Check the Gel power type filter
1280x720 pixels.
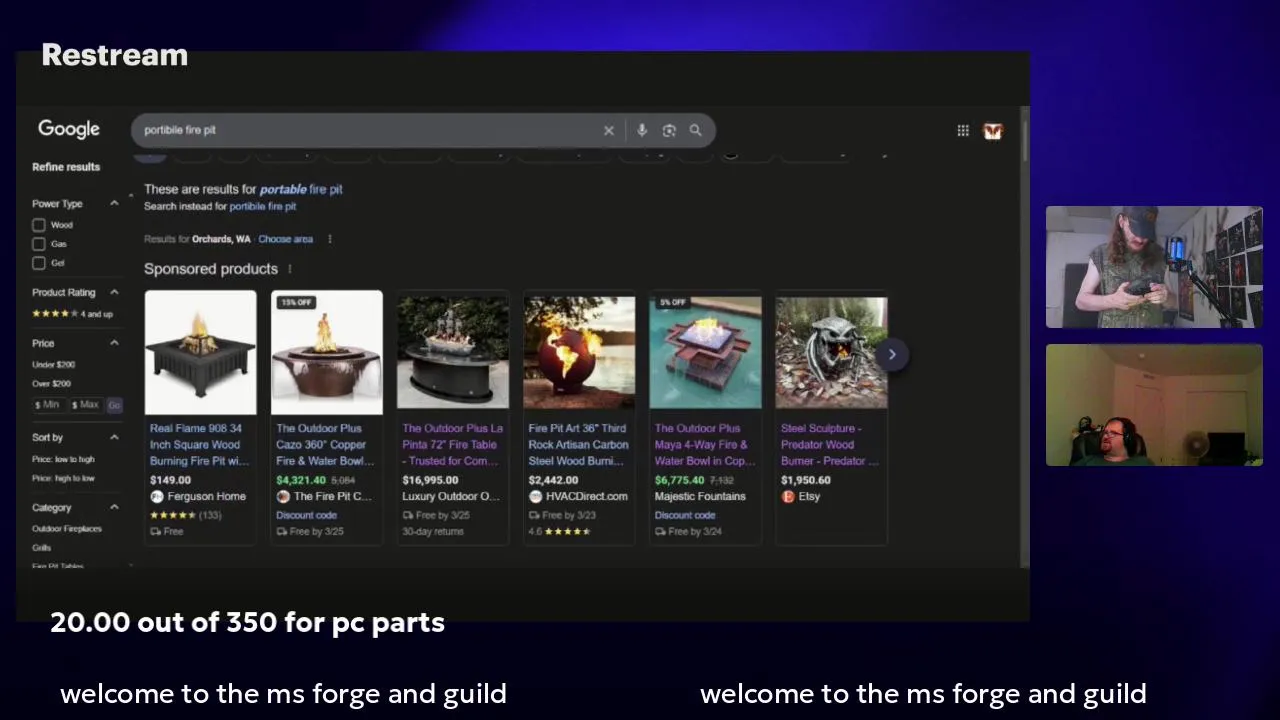[39, 263]
